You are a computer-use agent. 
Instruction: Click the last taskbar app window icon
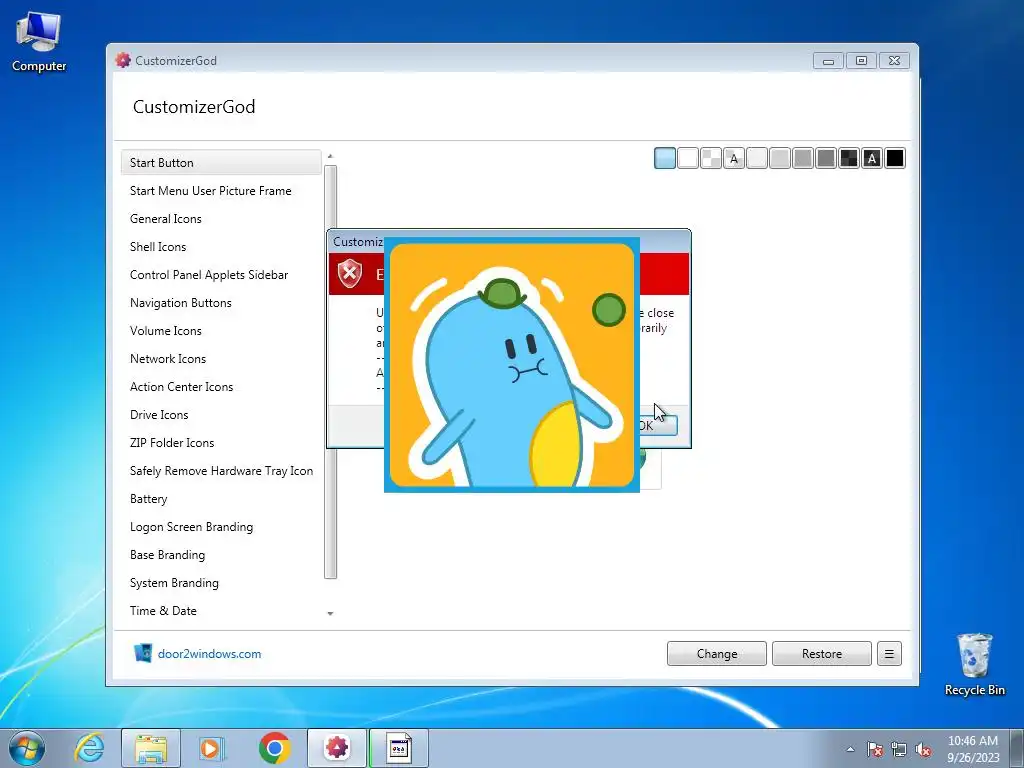pos(399,748)
